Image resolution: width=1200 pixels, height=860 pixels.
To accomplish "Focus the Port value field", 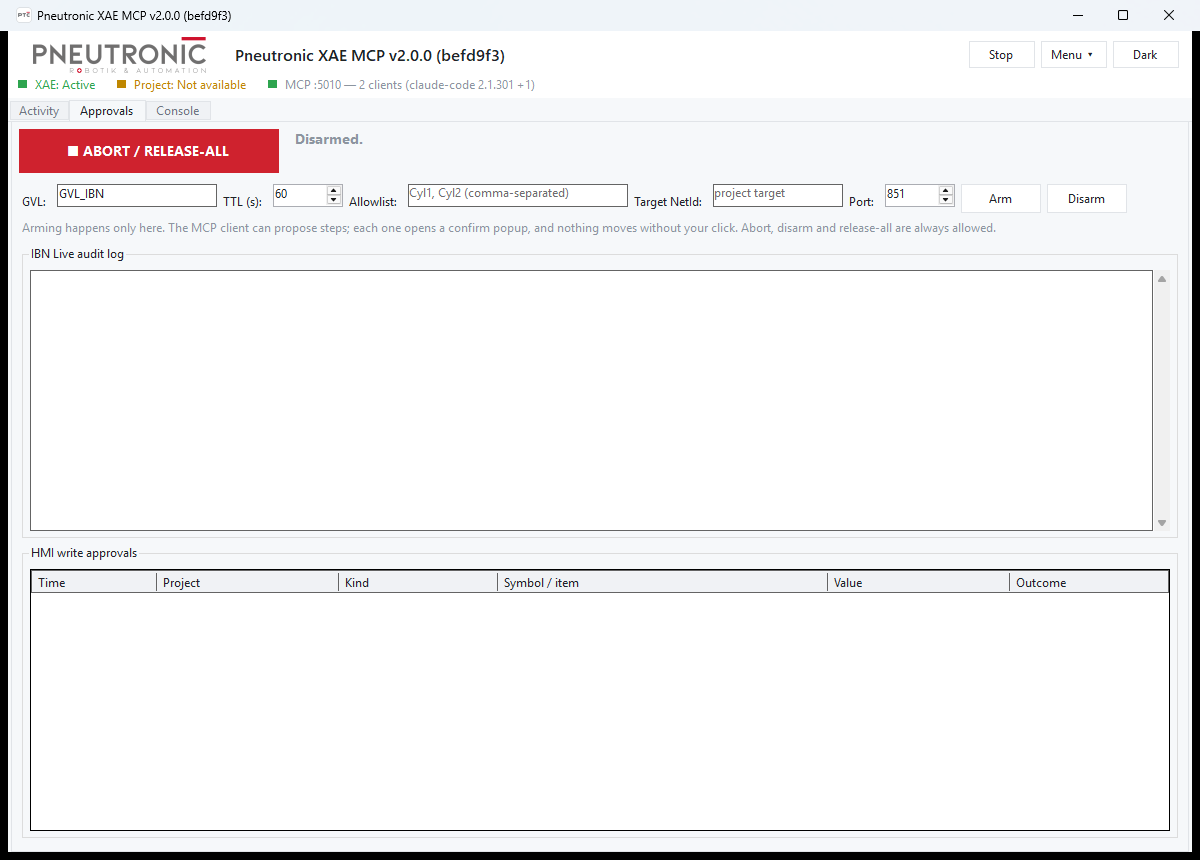I will pos(911,195).
